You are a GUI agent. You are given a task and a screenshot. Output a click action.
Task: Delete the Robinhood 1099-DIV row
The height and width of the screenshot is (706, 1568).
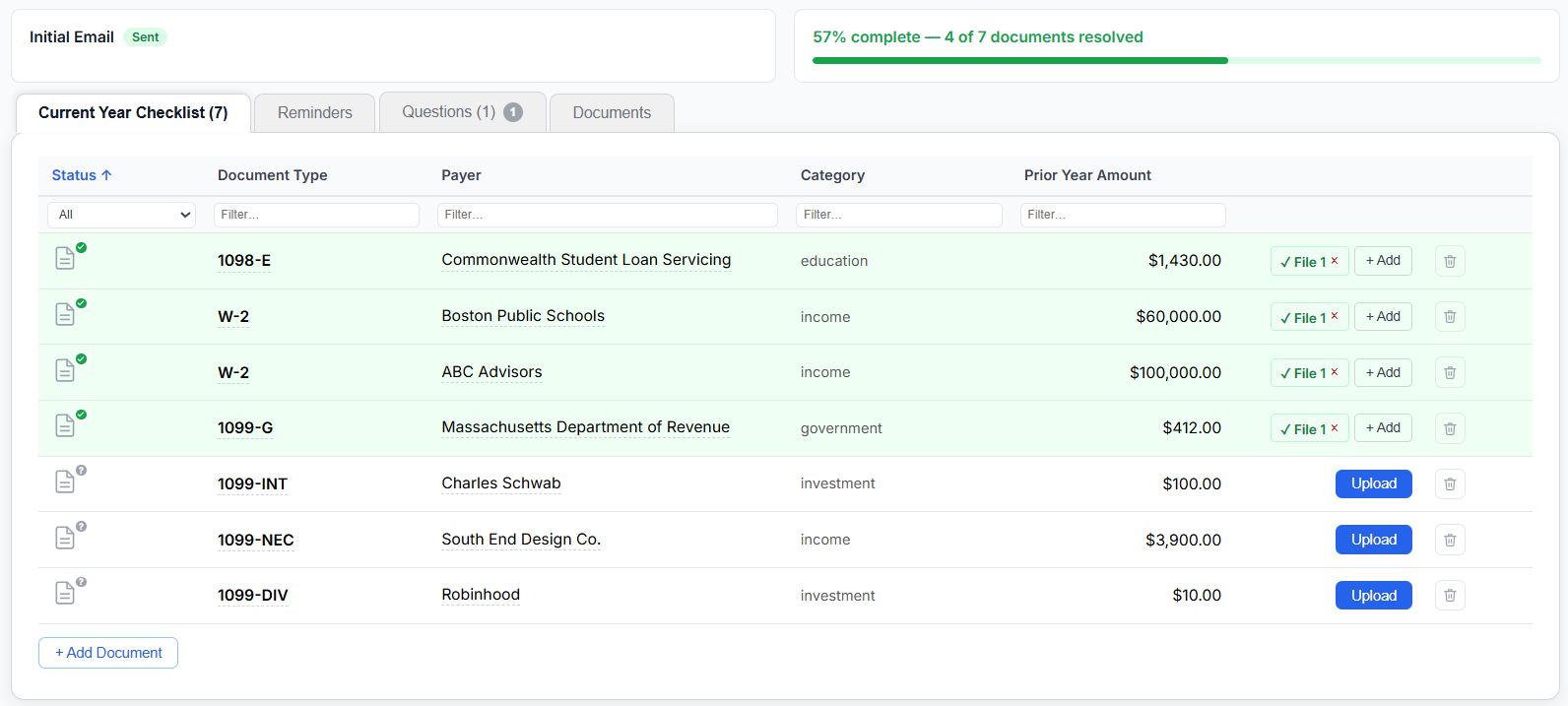(1450, 595)
